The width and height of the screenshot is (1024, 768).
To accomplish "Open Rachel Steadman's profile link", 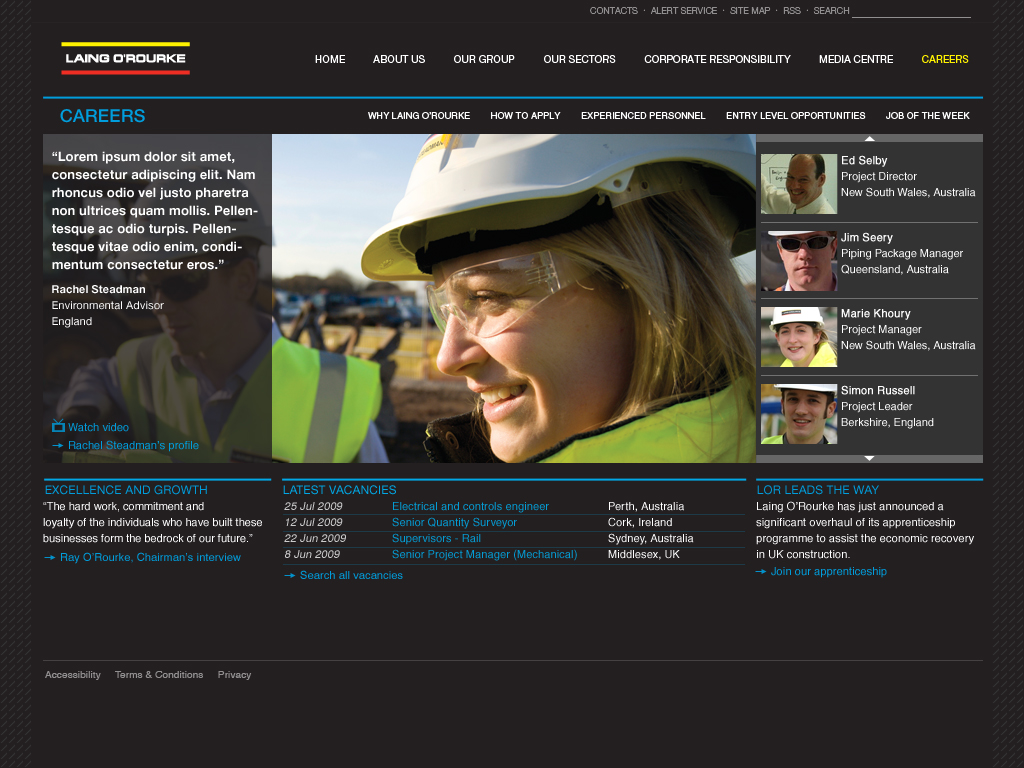I will click(x=133, y=446).
